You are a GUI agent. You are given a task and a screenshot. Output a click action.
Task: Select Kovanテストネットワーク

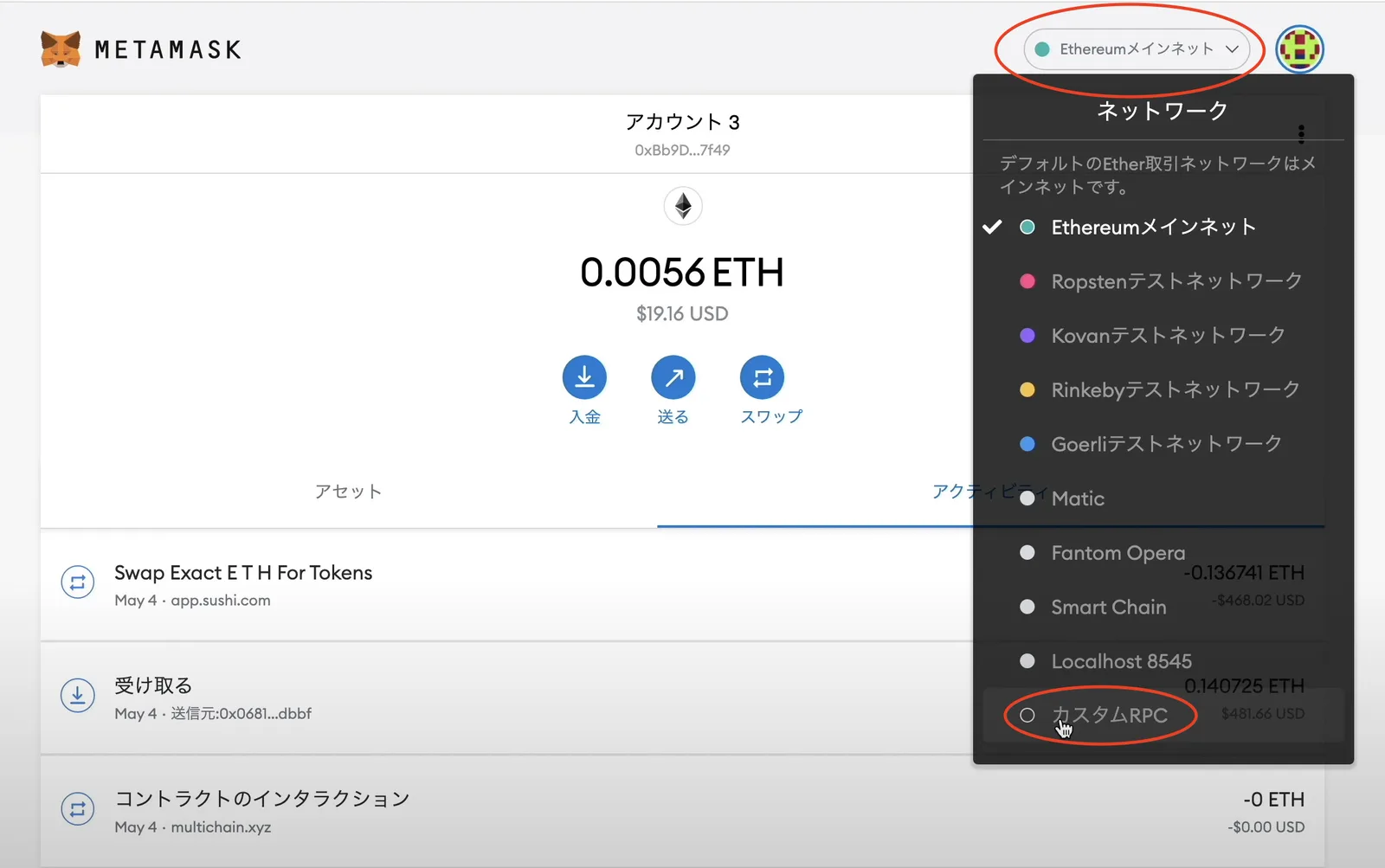pyautogui.click(x=1163, y=336)
